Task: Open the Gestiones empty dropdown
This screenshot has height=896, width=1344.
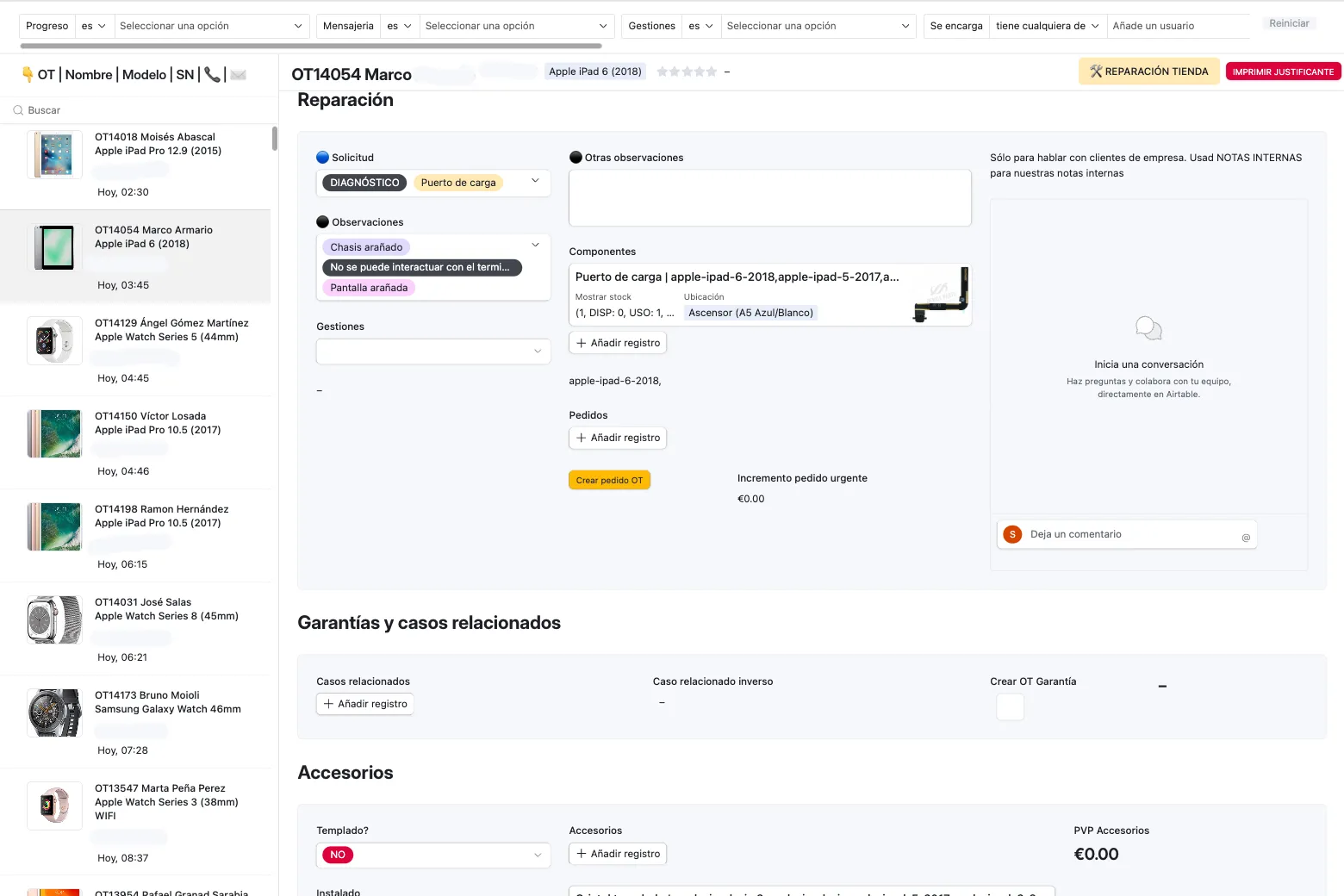Action: click(433, 351)
